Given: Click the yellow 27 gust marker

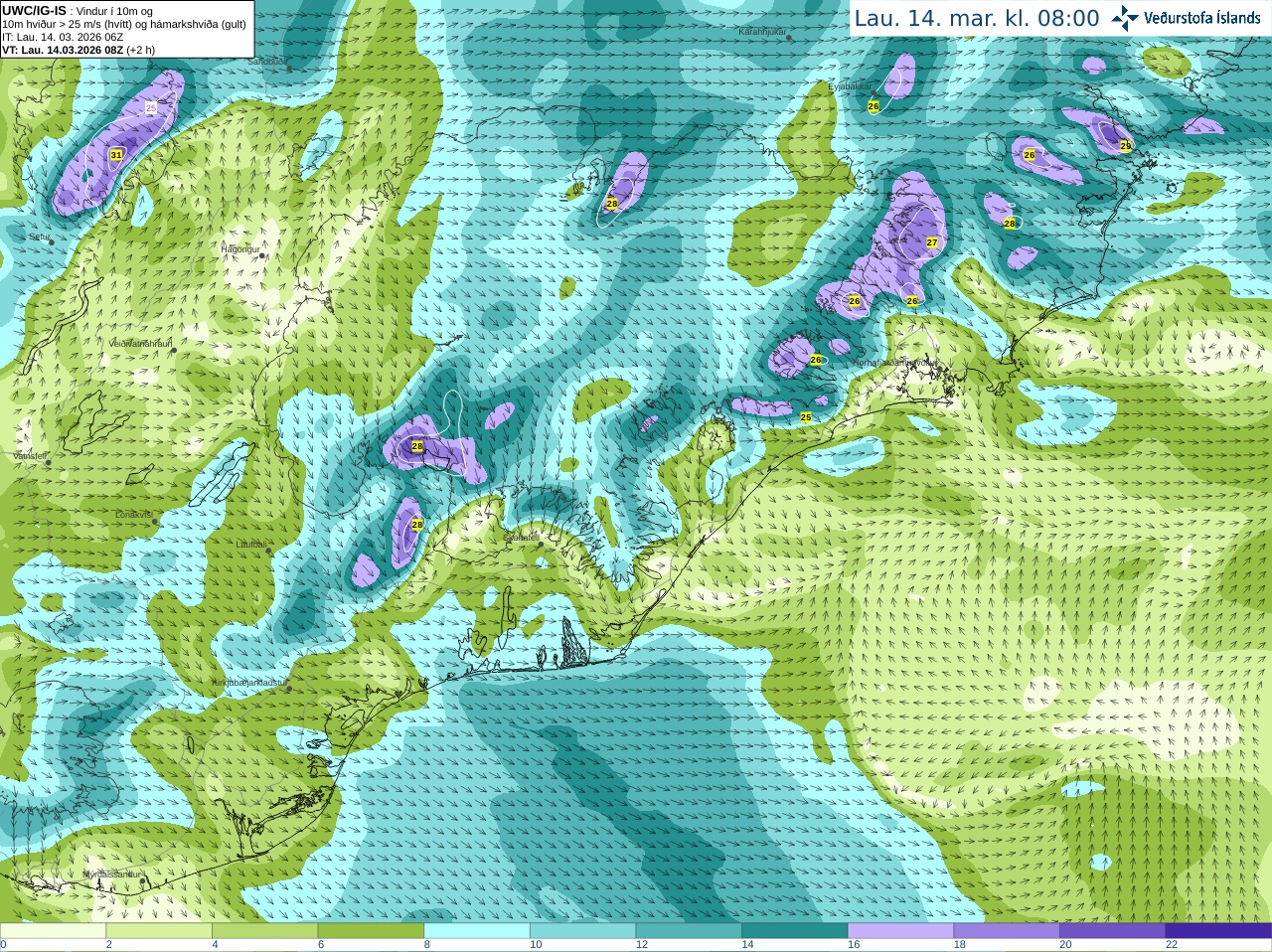Looking at the screenshot, I should [x=932, y=242].
